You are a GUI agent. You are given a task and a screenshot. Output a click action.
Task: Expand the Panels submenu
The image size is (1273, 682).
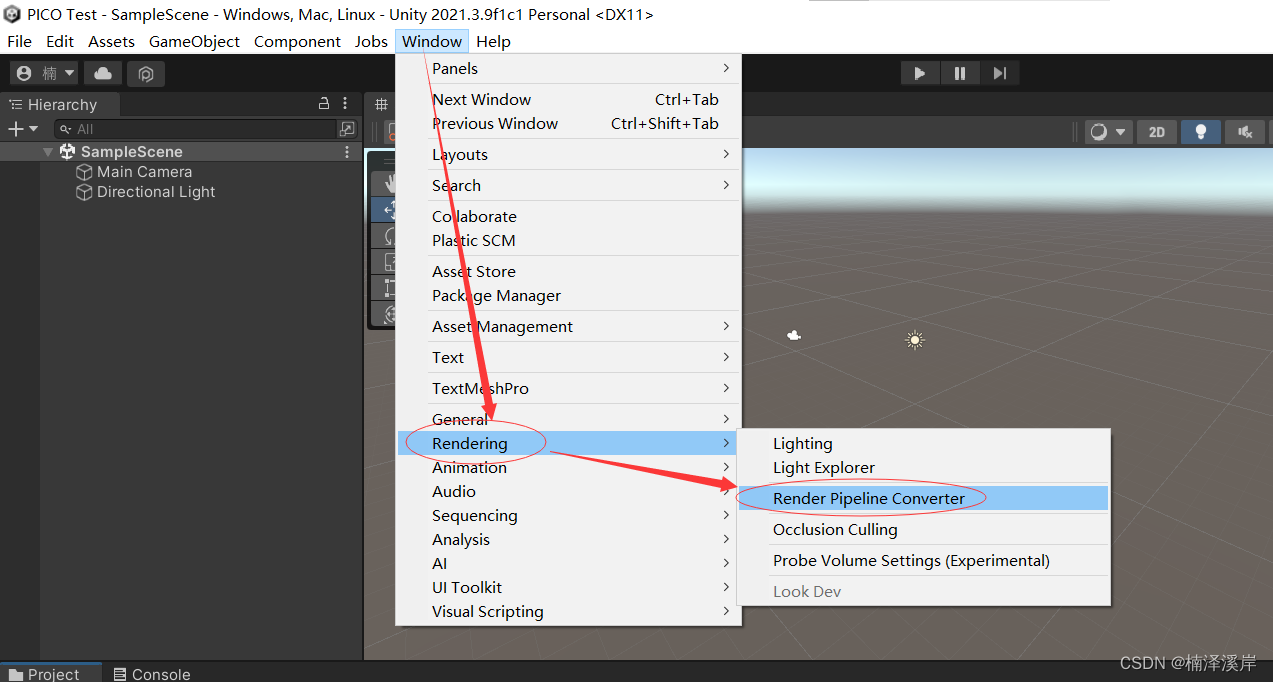click(x=568, y=68)
